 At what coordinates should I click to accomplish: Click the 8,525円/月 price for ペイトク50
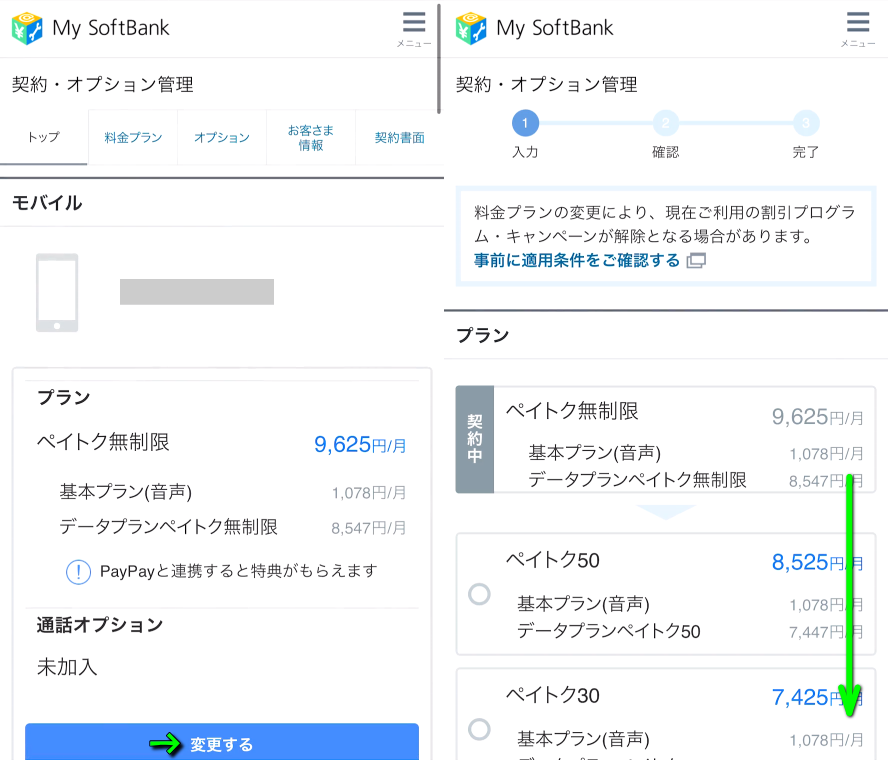[817, 562]
